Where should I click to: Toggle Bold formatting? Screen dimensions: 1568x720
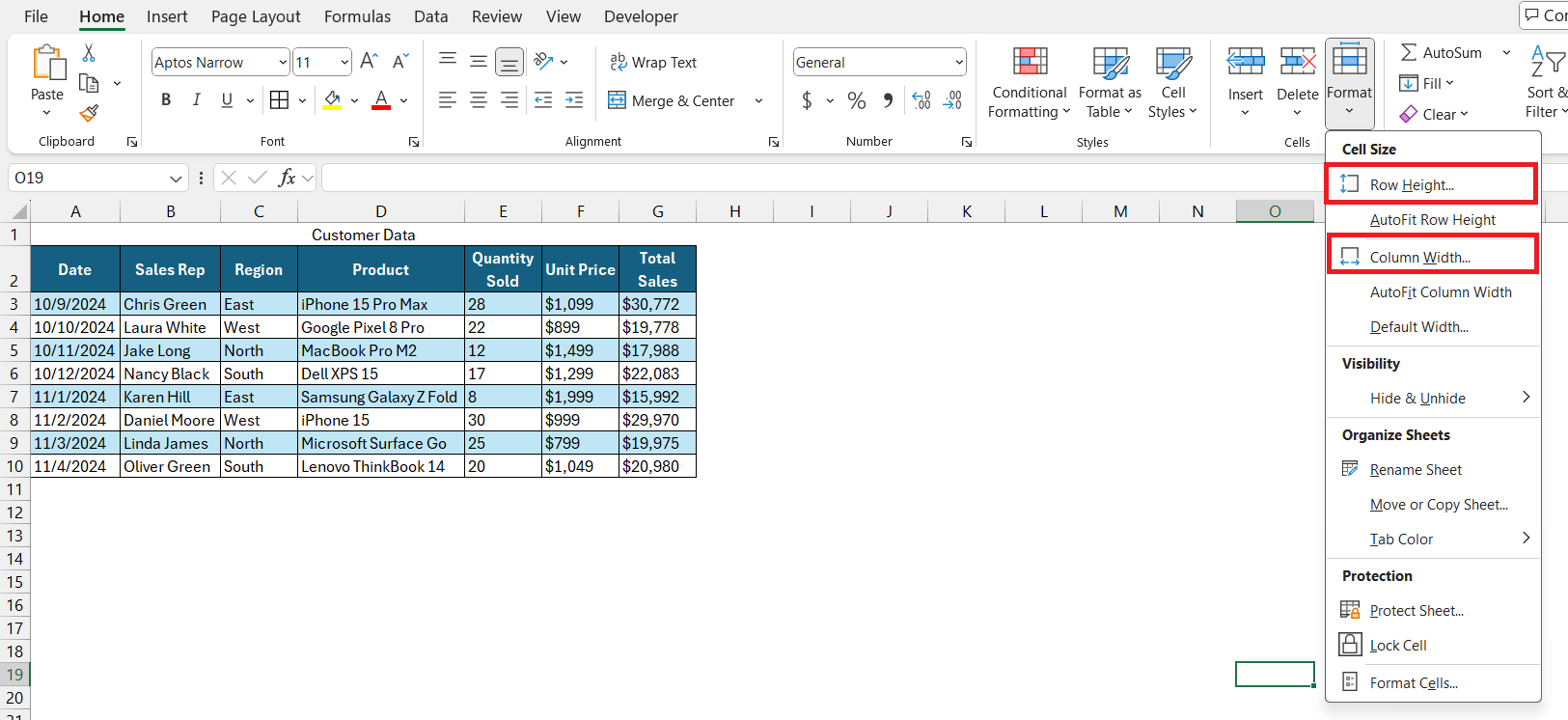[166, 99]
